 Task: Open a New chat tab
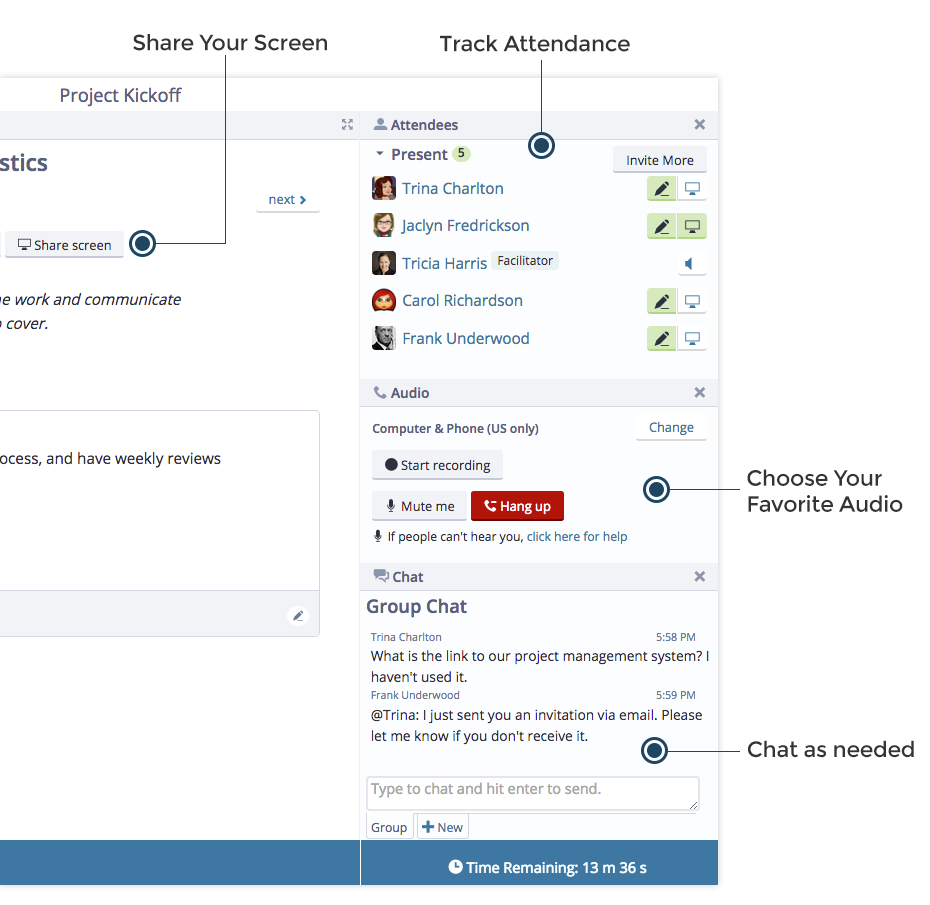(443, 827)
